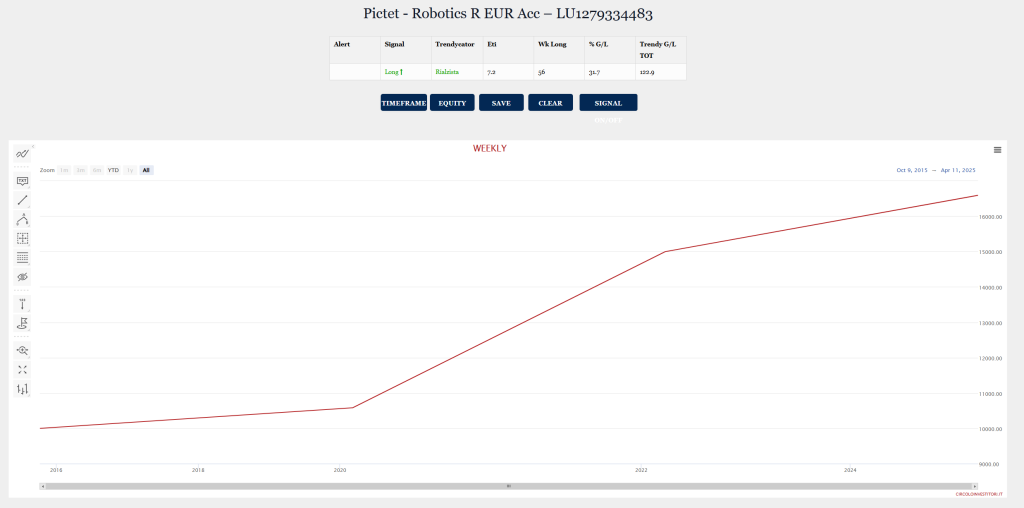The height and width of the screenshot is (508, 1024).
Task: Click the 16000.00 y-axis label
Action: click(x=989, y=217)
